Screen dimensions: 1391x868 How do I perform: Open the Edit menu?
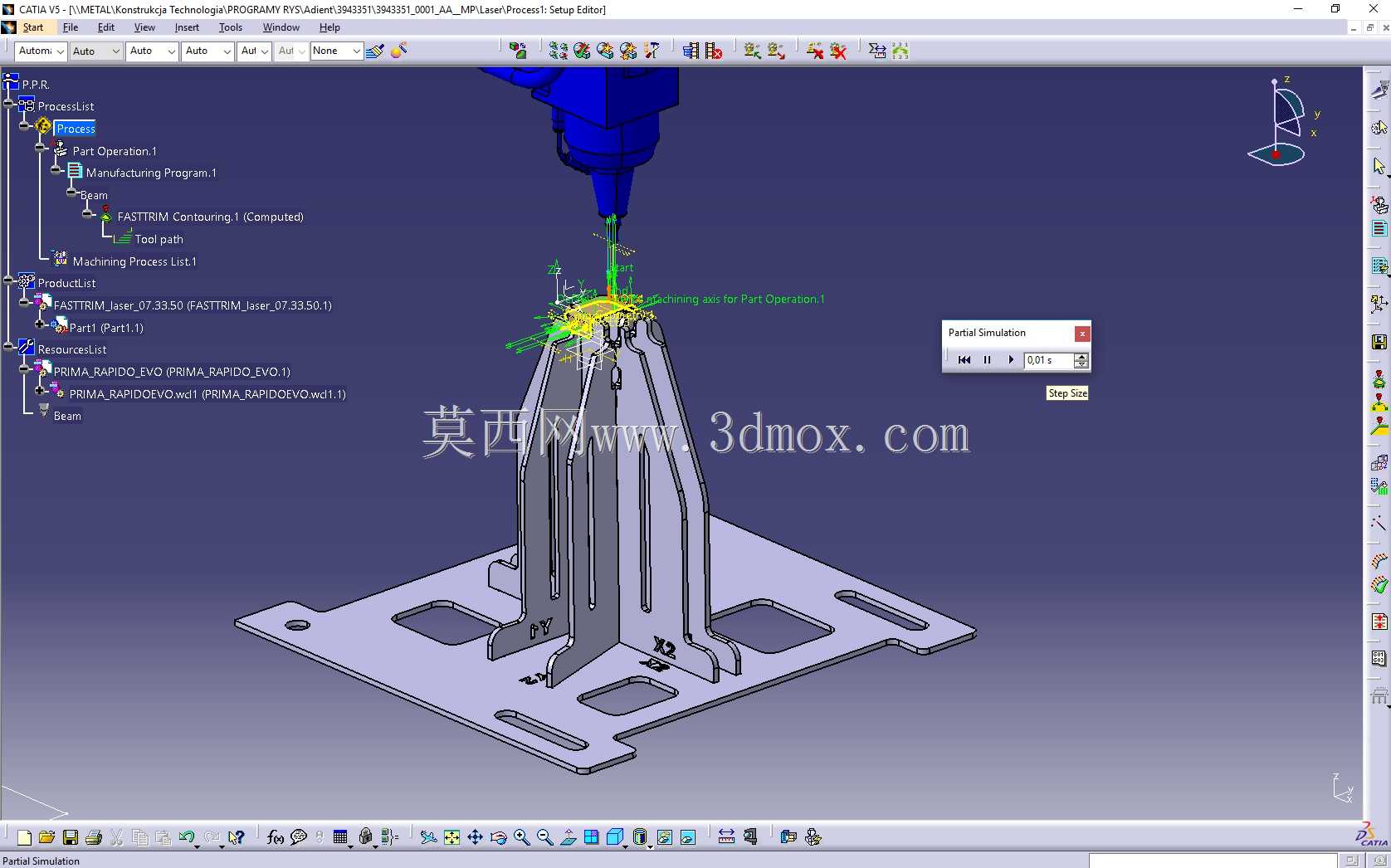[106, 27]
